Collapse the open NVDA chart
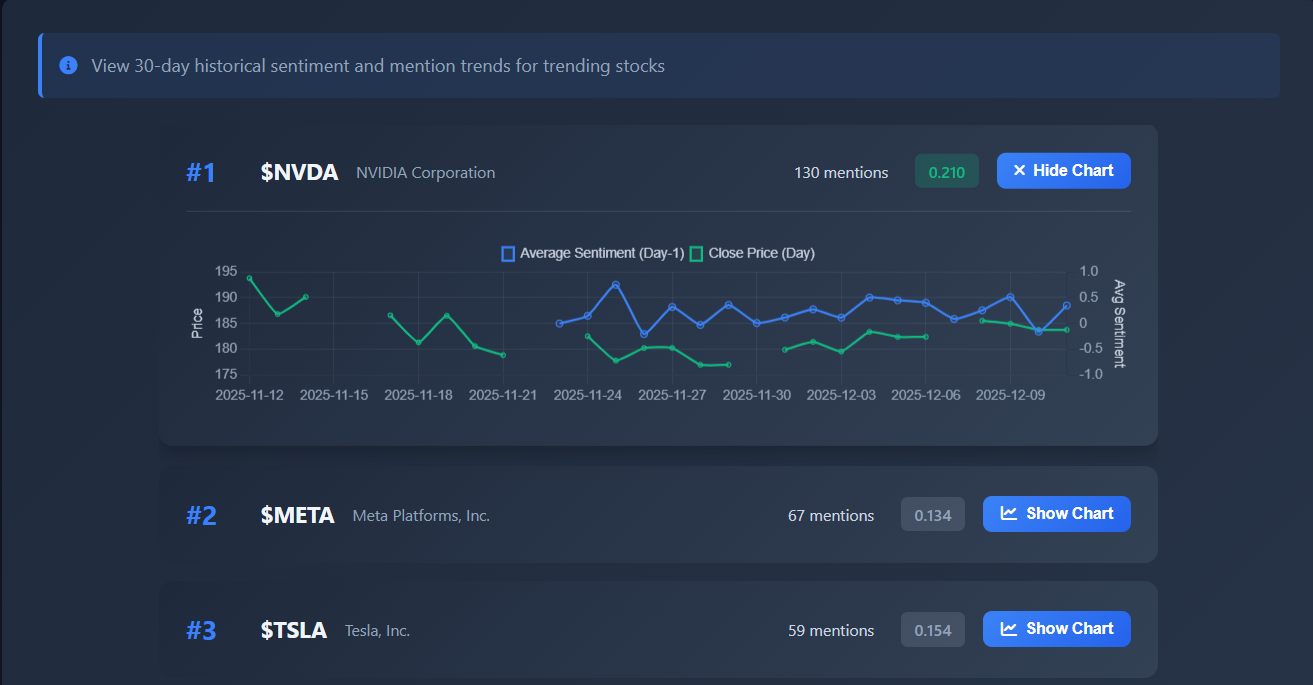 click(x=1063, y=170)
